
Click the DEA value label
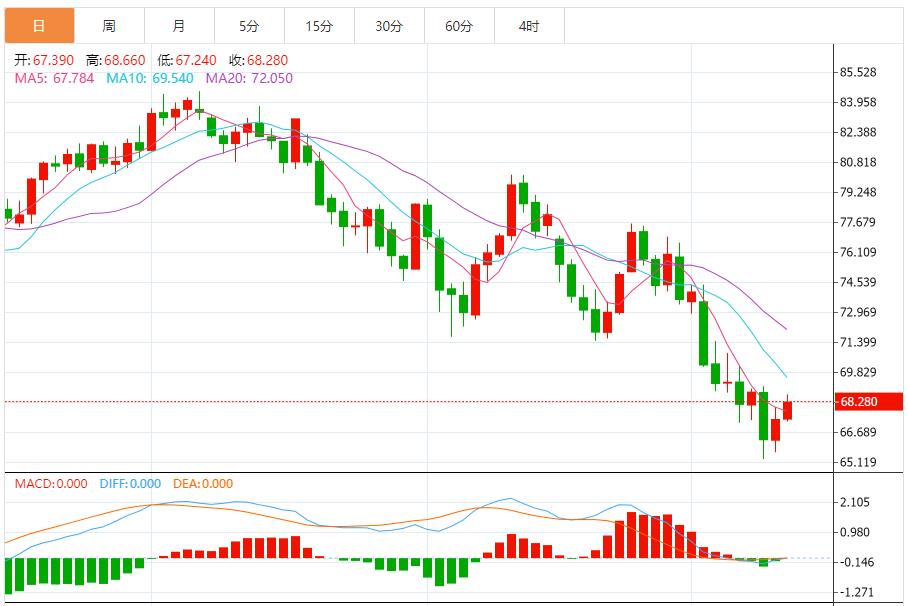pyautogui.click(x=203, y=484)
